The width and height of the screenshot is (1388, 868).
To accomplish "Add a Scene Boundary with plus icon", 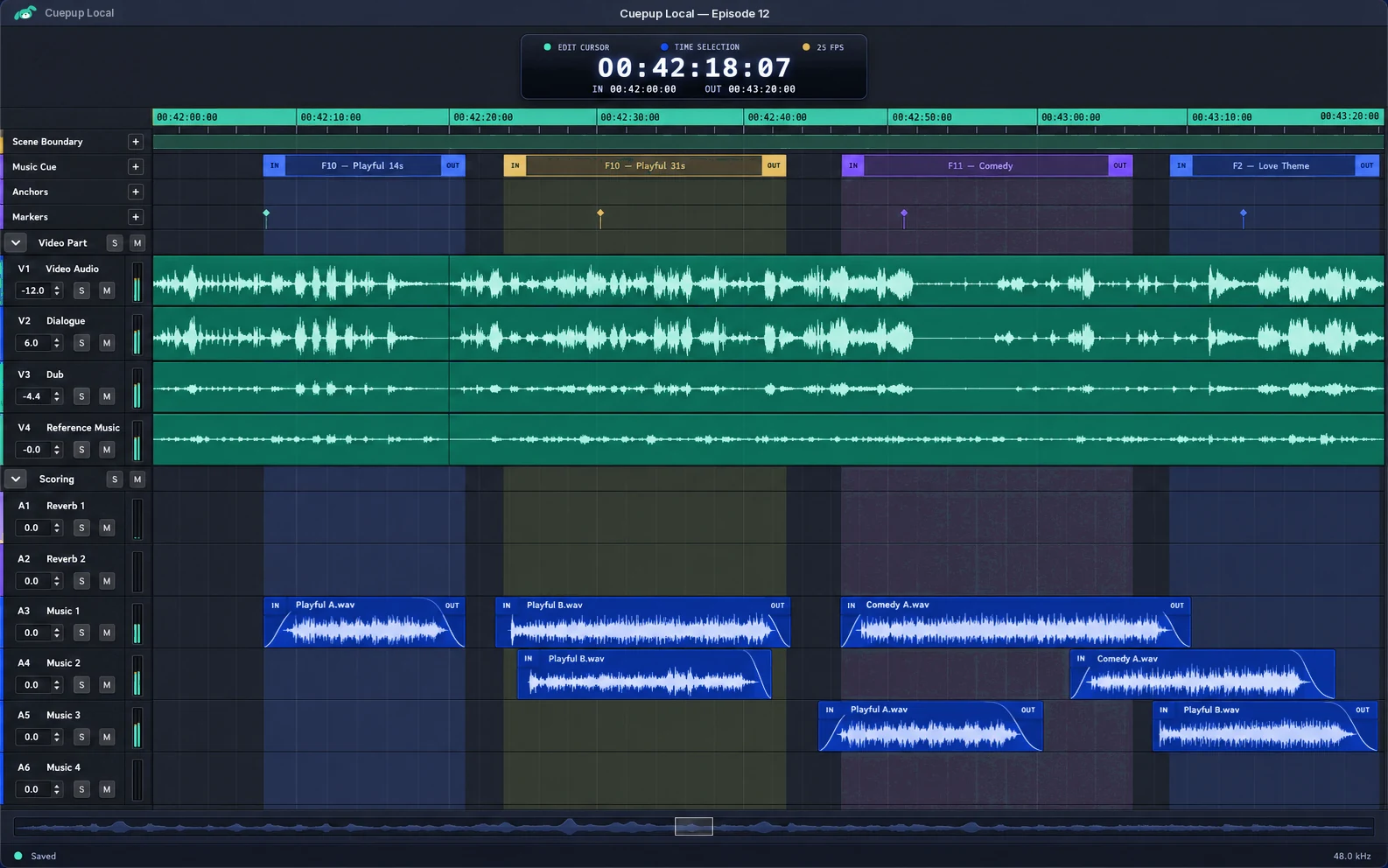I will 136,142.
